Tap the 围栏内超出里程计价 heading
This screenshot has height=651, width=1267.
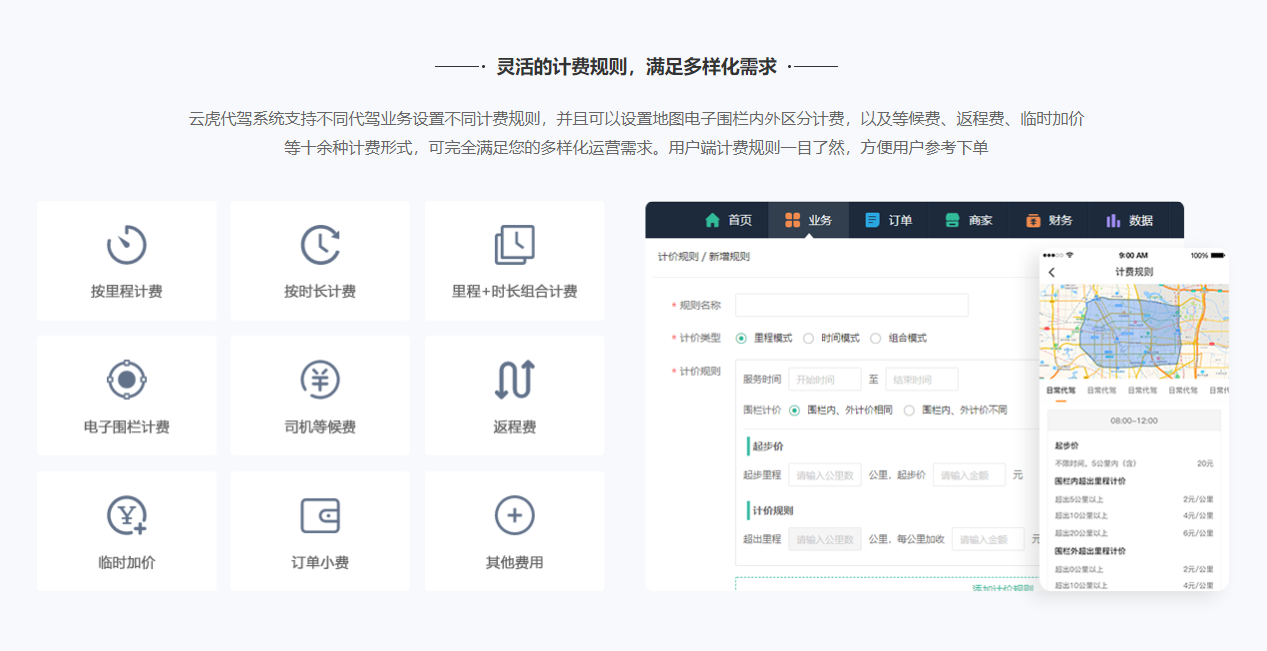coord(1090,481)
